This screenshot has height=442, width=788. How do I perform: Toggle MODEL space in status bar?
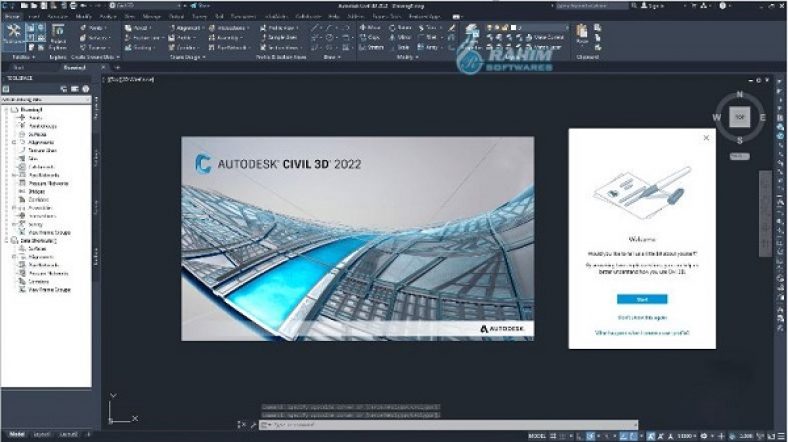(x=536, y=436)
